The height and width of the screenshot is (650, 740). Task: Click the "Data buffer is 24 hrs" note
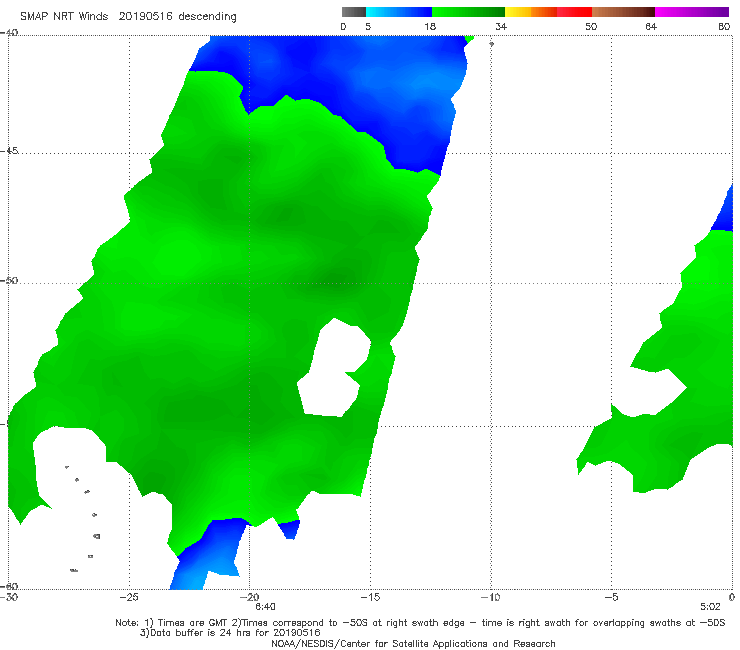click(203, 633)
